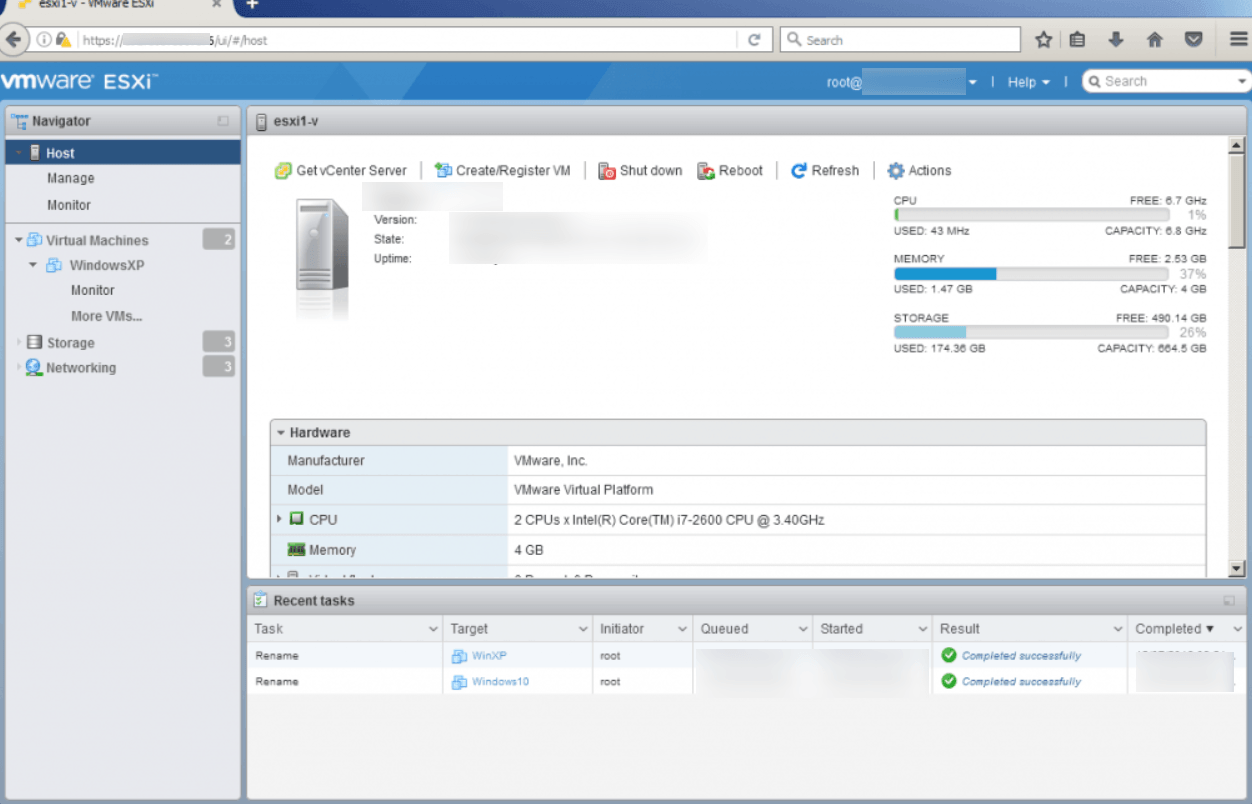Image resolution: width=1252 pixels, height=804 pixels.
Task: Open the Actions gear menu
Action: click(x=919, y=171)
